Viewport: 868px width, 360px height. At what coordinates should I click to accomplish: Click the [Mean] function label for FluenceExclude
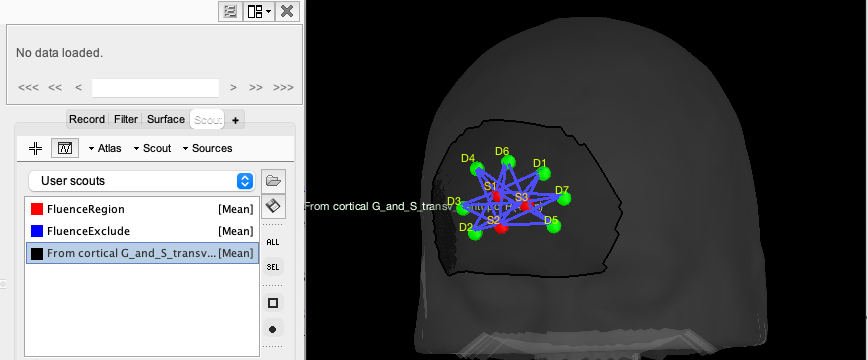236,231
